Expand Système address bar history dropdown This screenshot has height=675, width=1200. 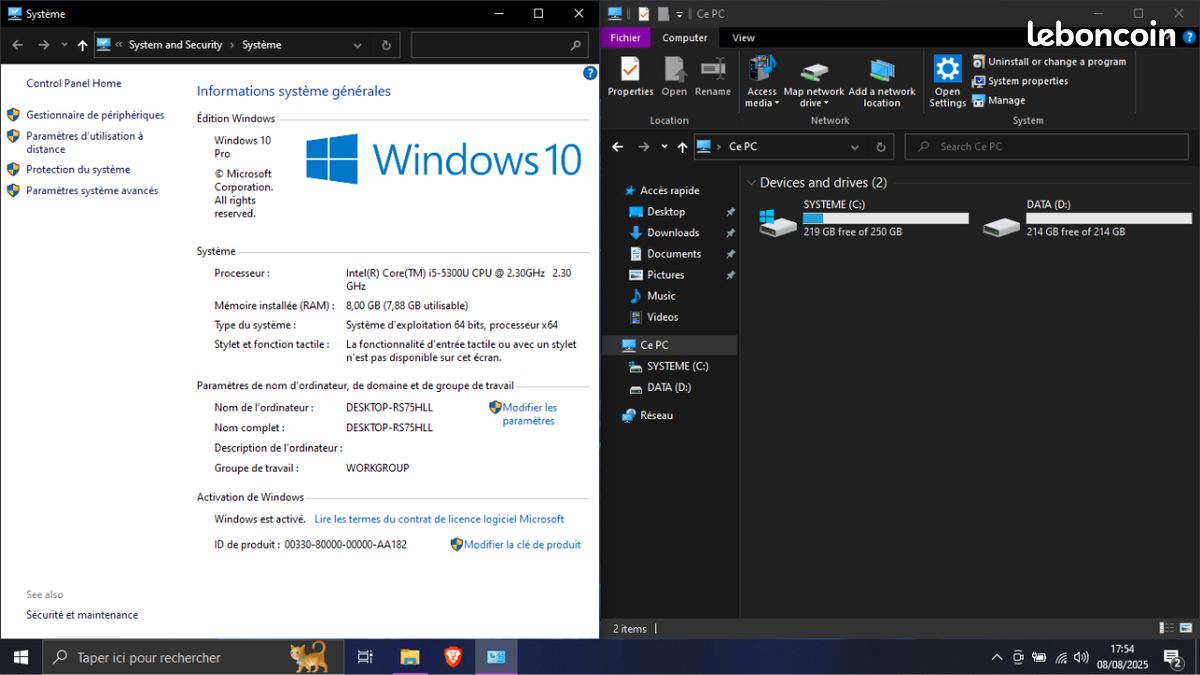click(x=358, y=45)
